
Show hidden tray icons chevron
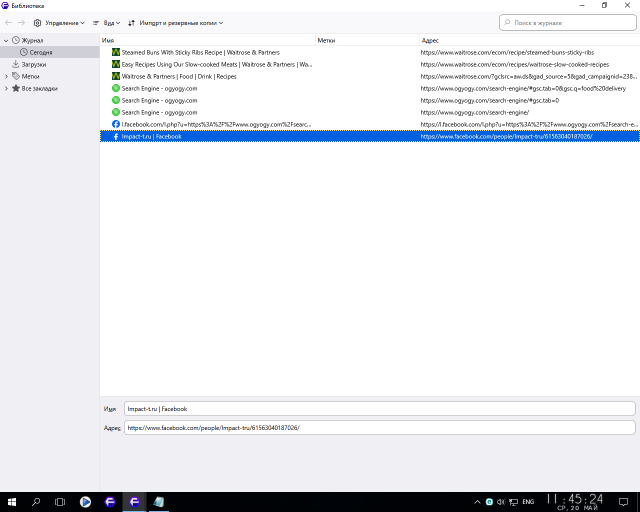point(477,502)
